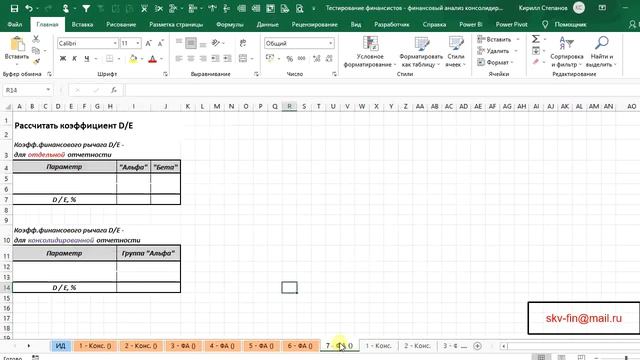Switch to the Данные ribbon tab
The width and height of the screenshot is (640, 360).
pos(267,24)
